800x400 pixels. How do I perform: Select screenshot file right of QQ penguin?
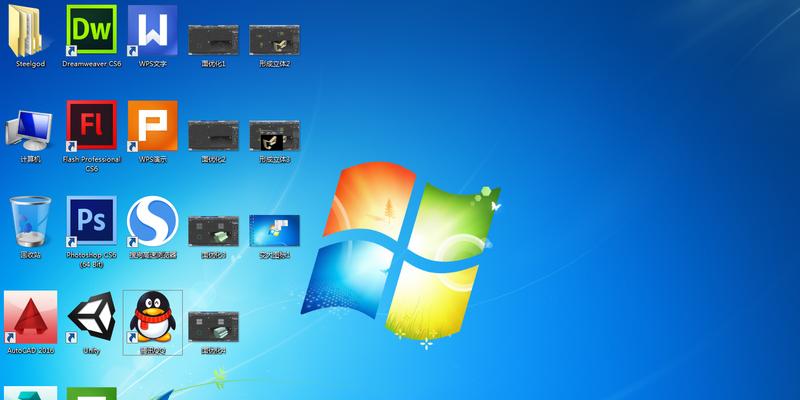[x=213, y=327]
